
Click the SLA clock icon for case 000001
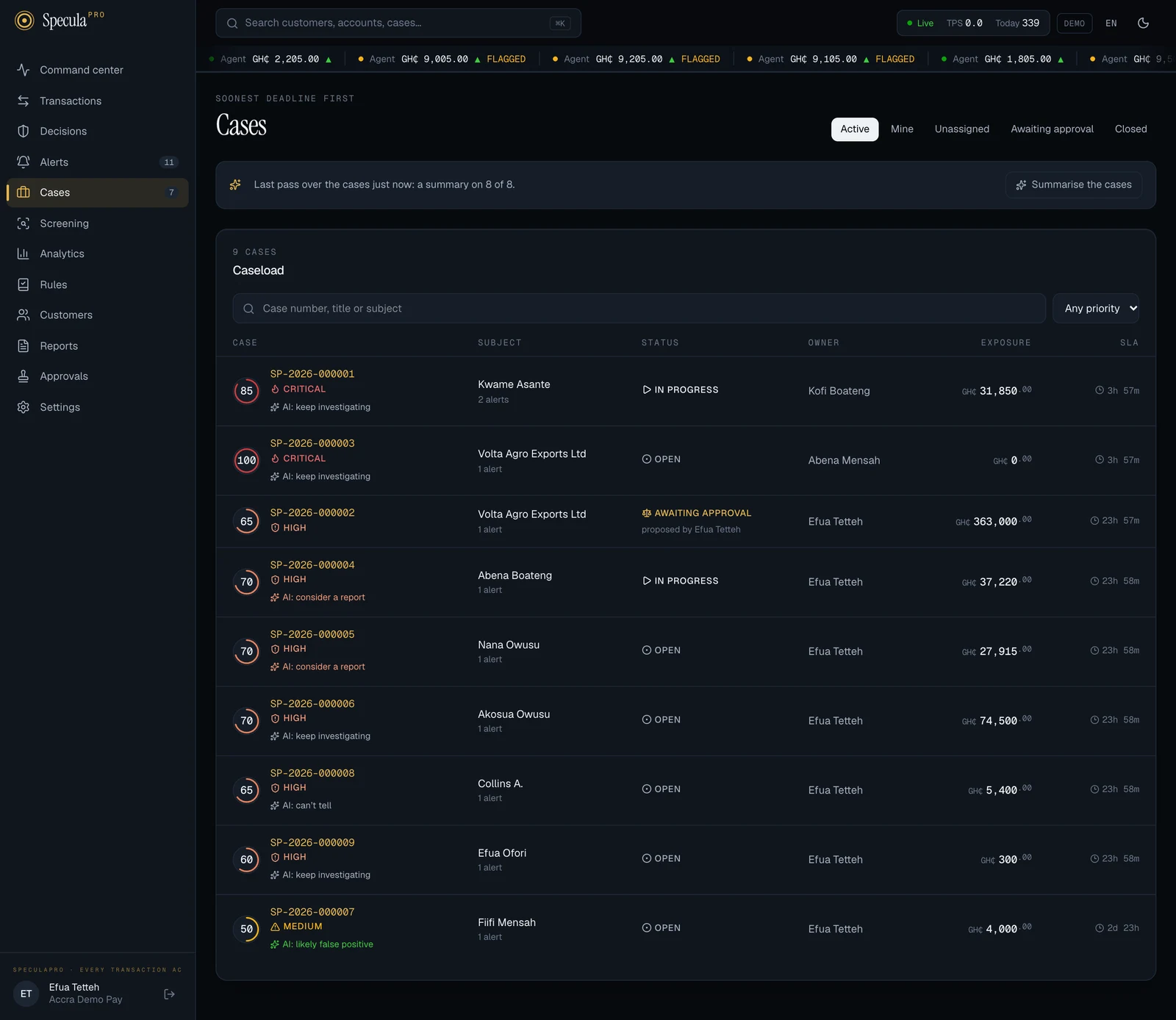(1100, 390)
